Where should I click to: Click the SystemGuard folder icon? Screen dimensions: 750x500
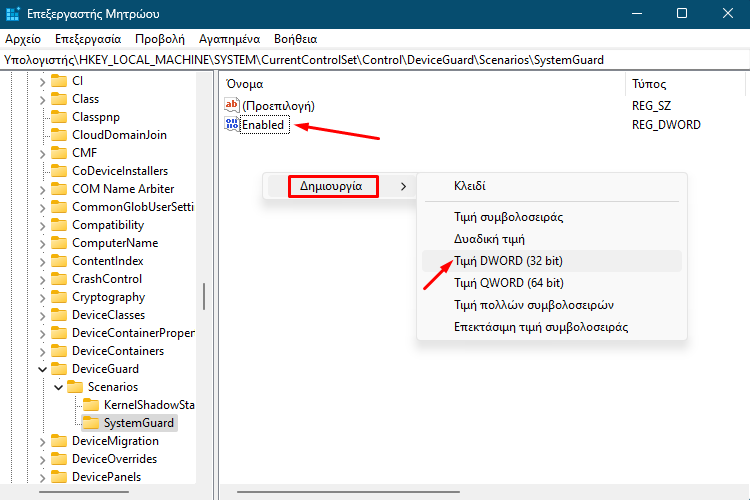91,423
